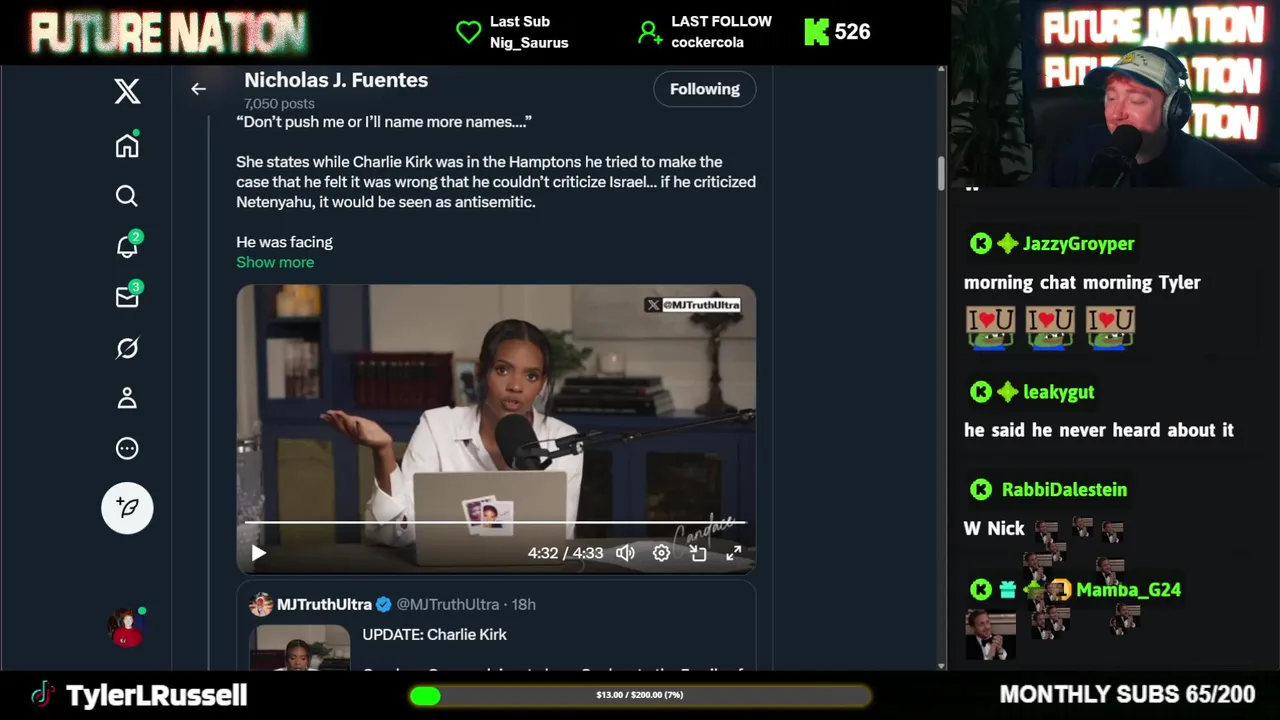
Task: Open Notifications bell with 2 badge
Action: [128, 245]
